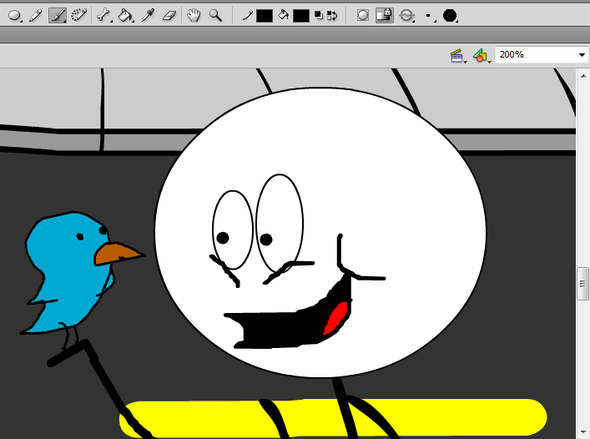Open the Edit Symbols menu
This screenshot has height=439, width=590.
click(482, 56)
